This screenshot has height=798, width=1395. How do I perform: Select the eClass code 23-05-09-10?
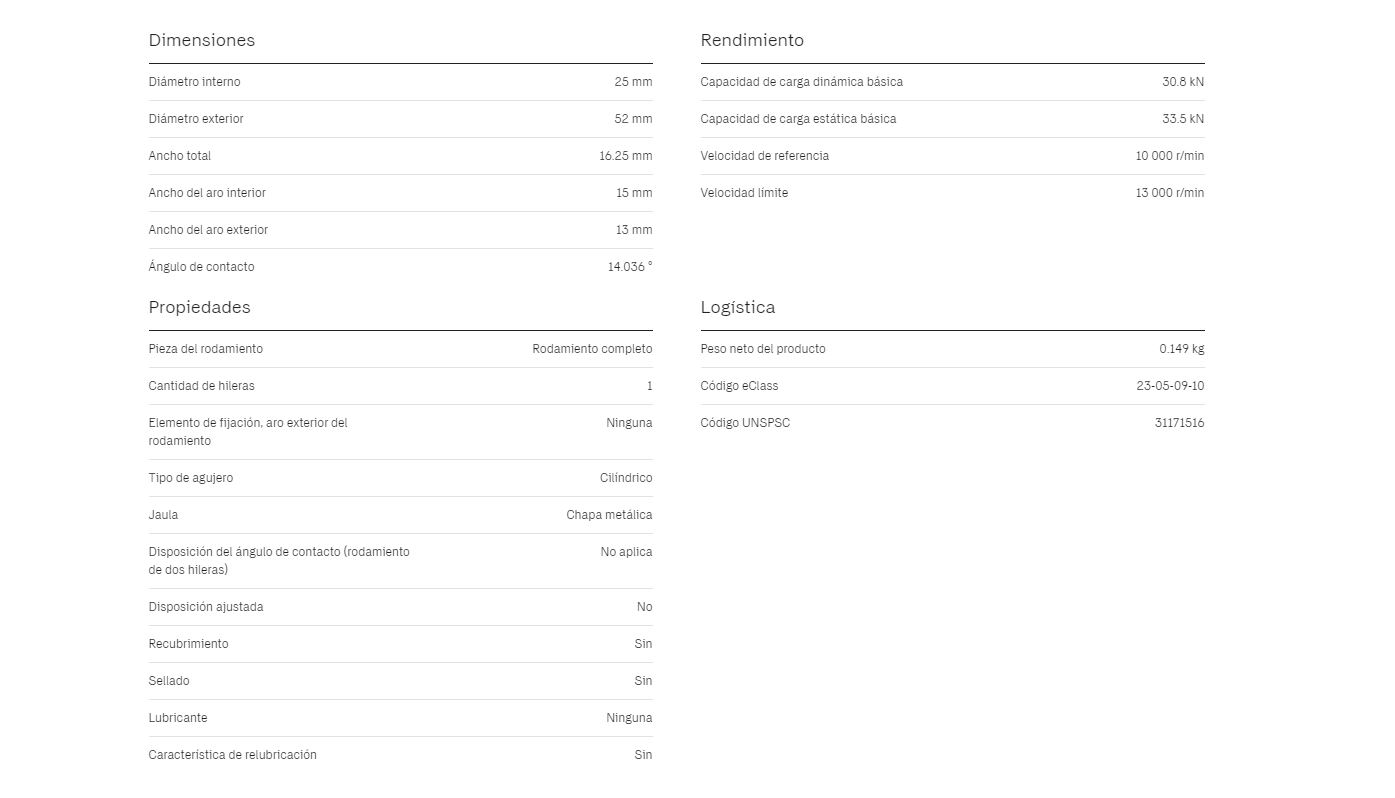coord(1170,386)
